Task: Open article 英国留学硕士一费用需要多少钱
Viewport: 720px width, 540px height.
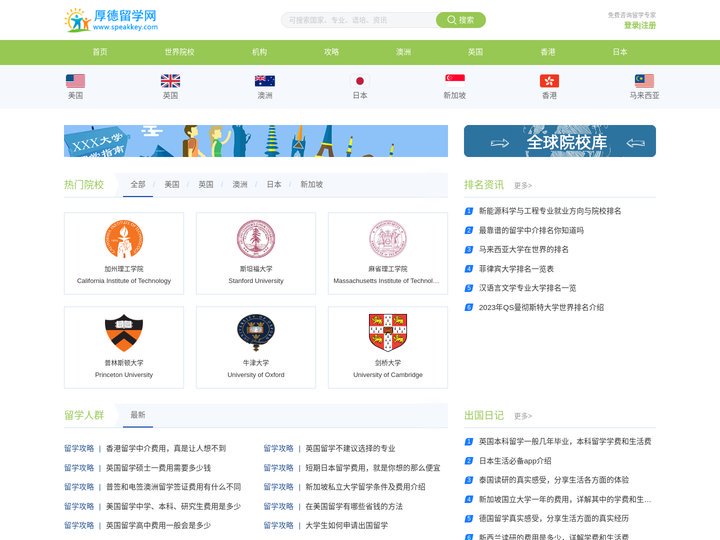Action: point(158,468)
